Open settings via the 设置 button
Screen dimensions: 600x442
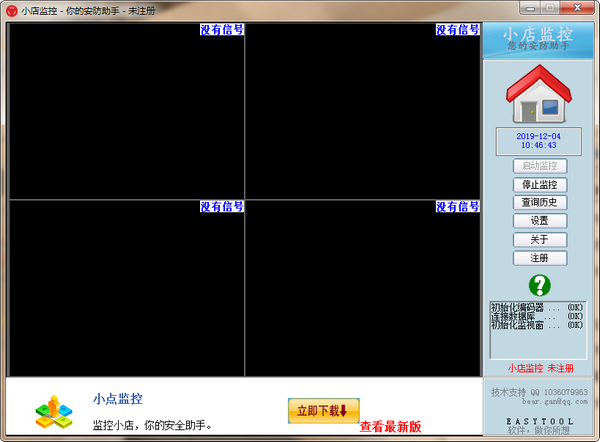(540, 221)
